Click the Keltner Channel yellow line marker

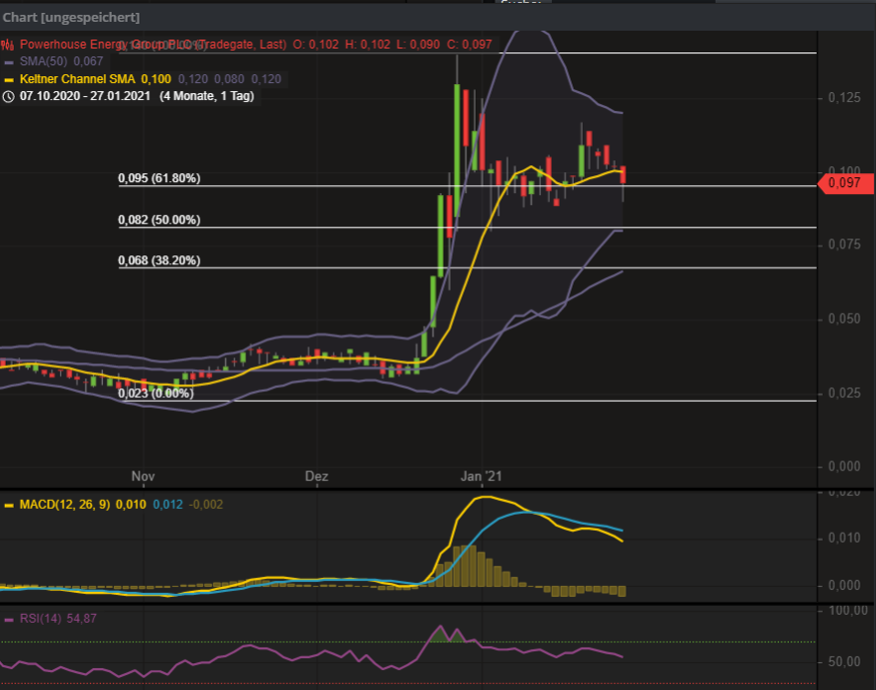[9, 79]
